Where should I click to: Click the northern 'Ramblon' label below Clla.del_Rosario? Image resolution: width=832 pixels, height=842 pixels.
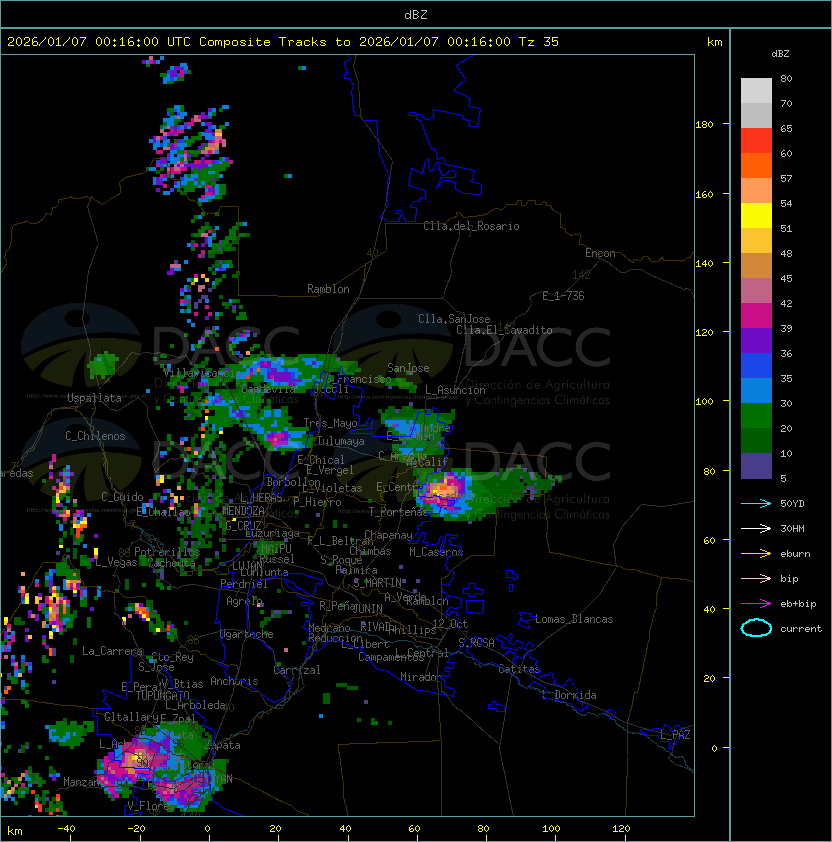pyautogui.click(x=328, y=289)
